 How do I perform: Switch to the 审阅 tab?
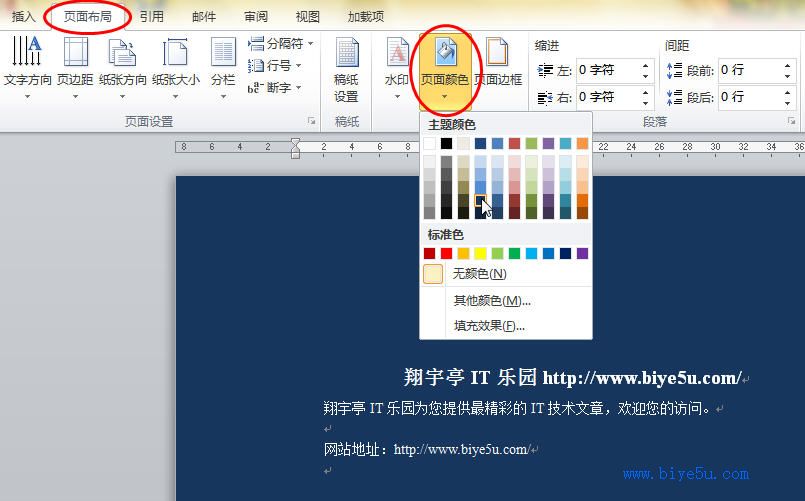coord(256,16)
